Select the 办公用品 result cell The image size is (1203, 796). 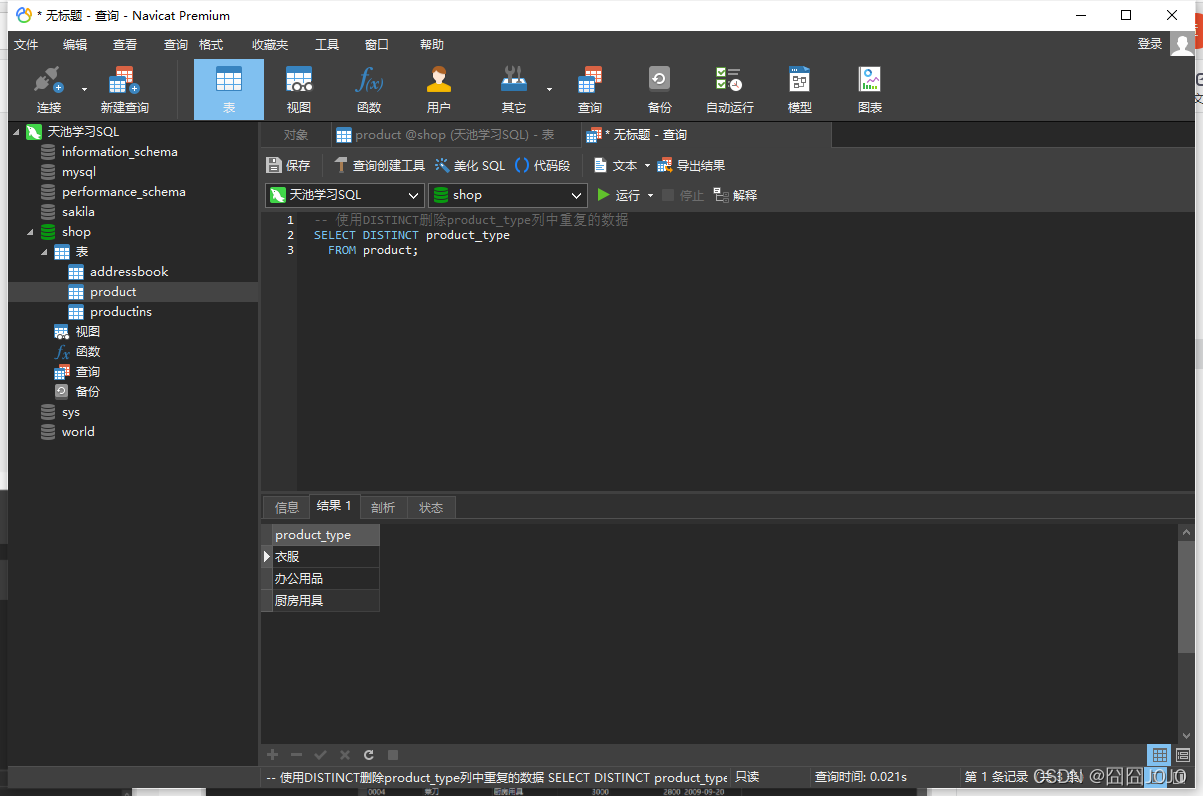tap(325, 579)
